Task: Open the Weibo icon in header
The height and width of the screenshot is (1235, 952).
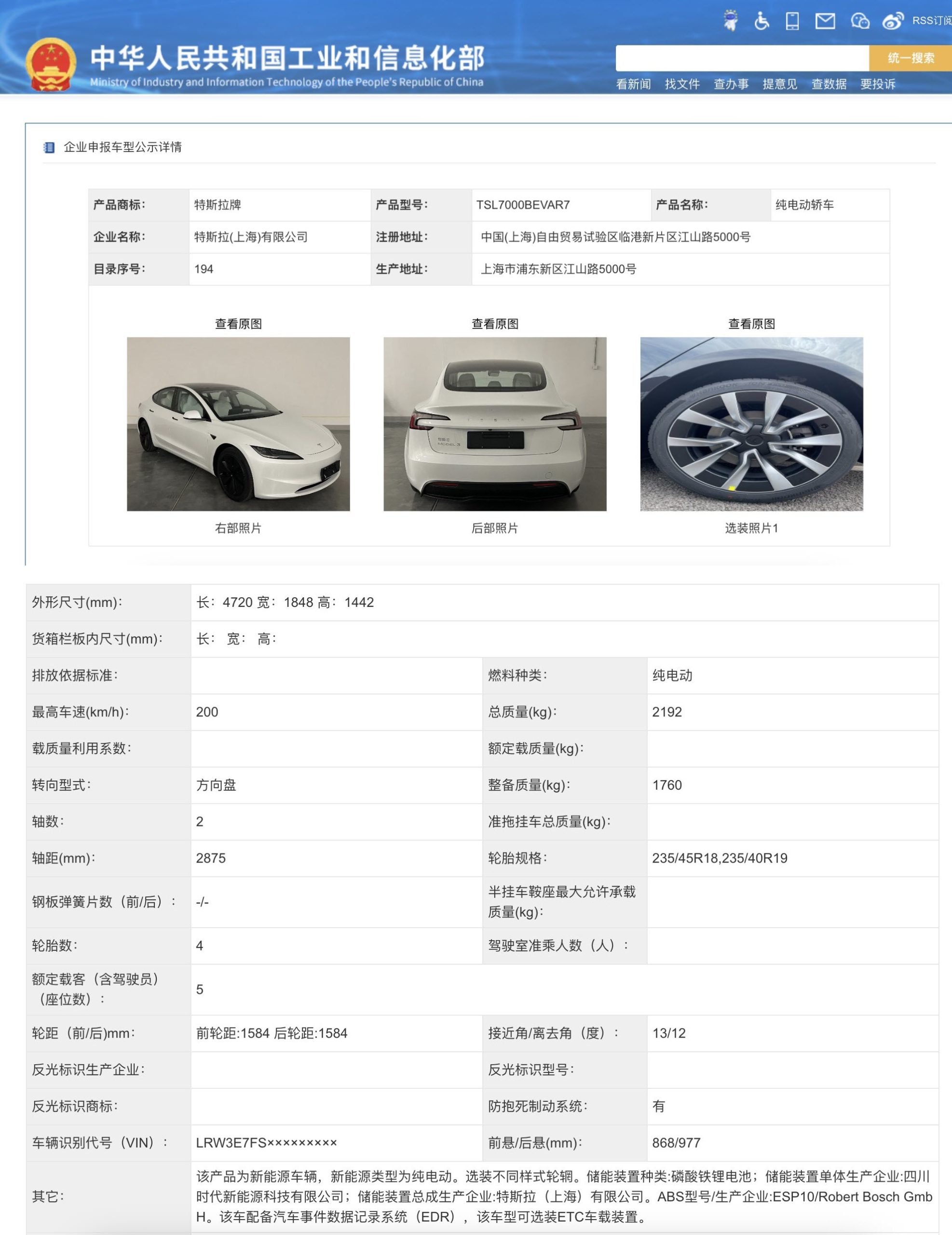Action: 893,21
